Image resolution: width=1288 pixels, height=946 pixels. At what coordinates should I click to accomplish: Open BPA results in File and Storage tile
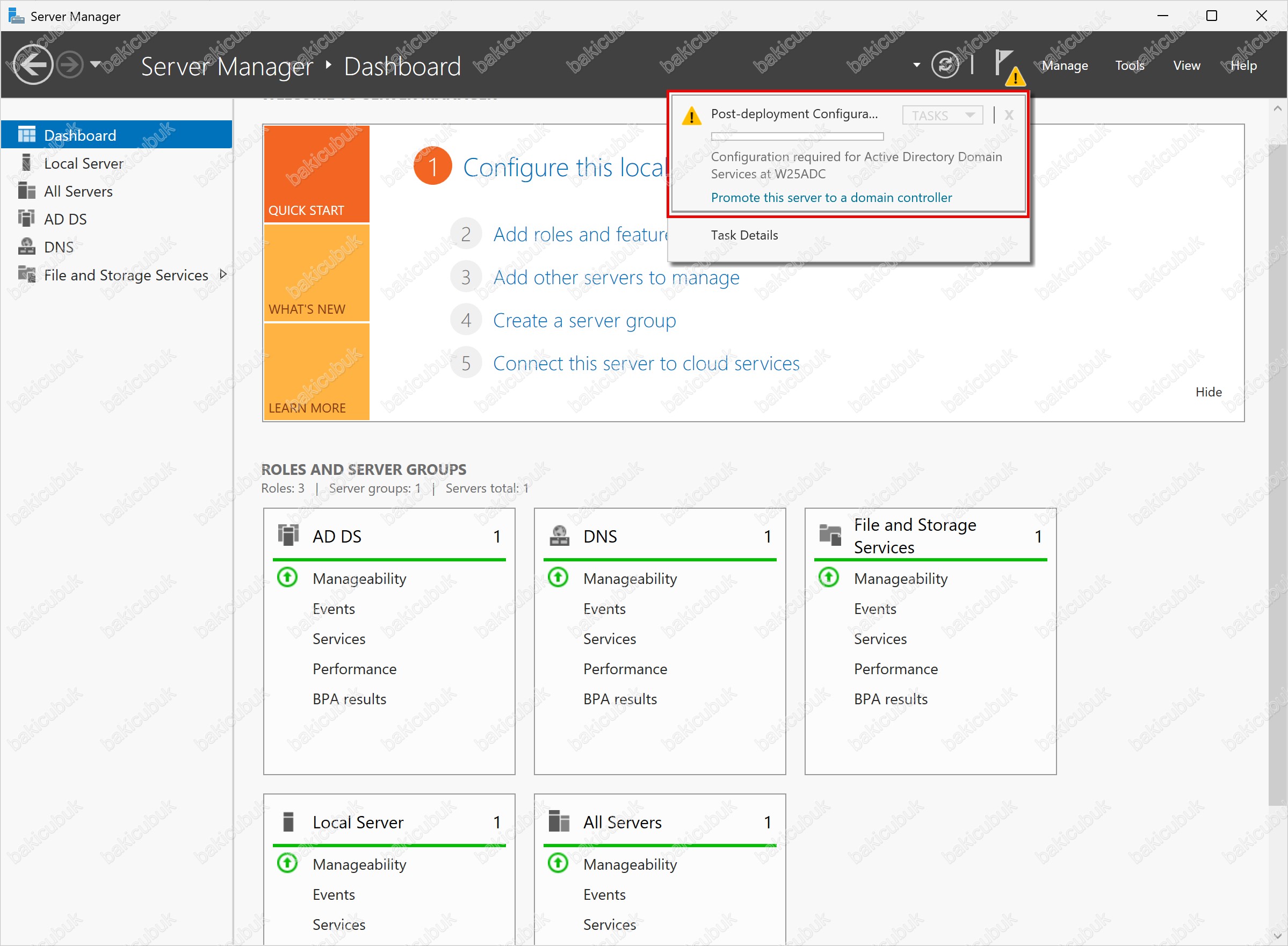point(891,698)
